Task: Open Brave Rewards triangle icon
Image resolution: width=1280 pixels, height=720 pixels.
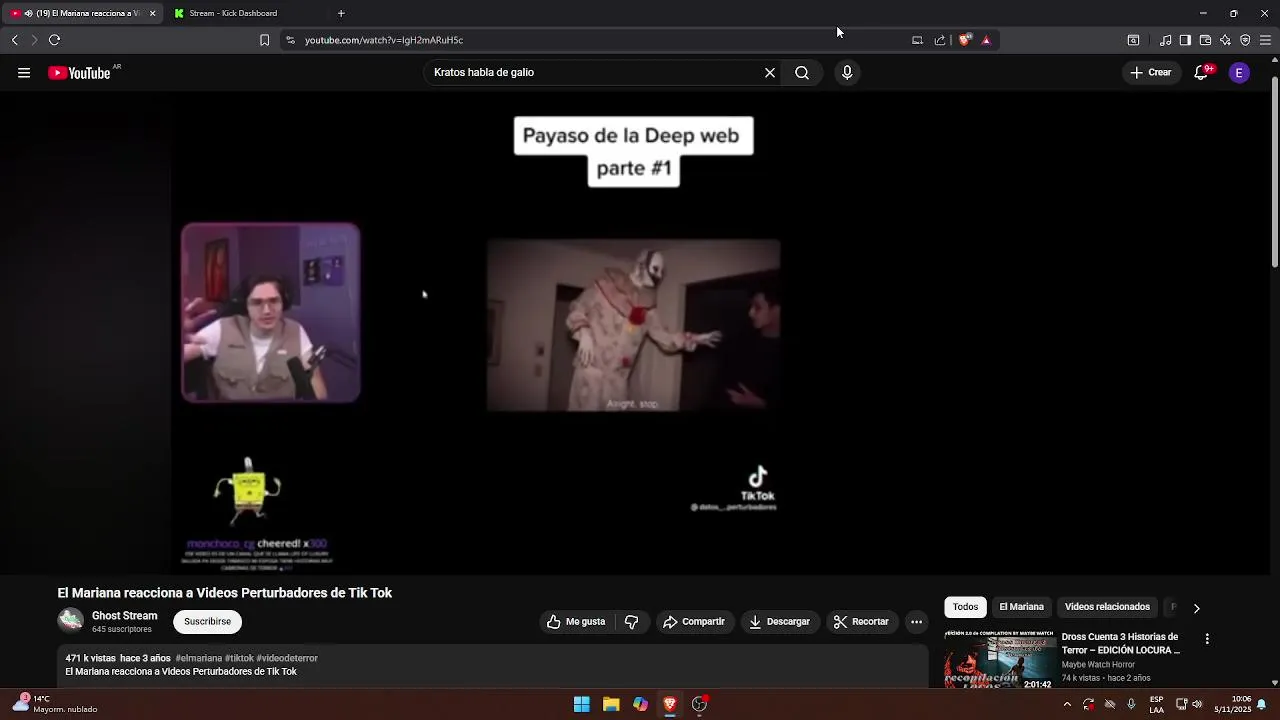Action: click(986, 40)
